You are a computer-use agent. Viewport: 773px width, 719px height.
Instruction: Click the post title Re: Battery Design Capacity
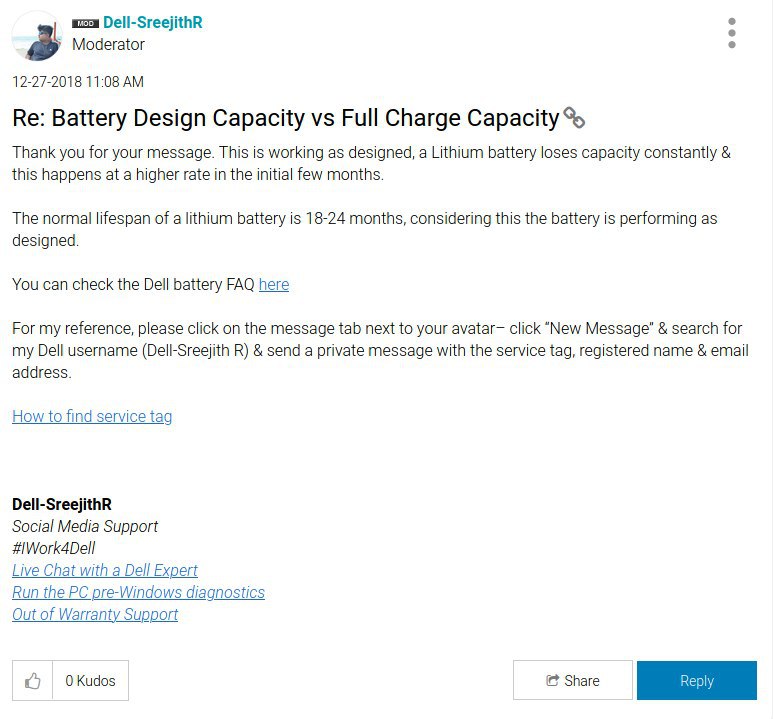pos(286,118)
